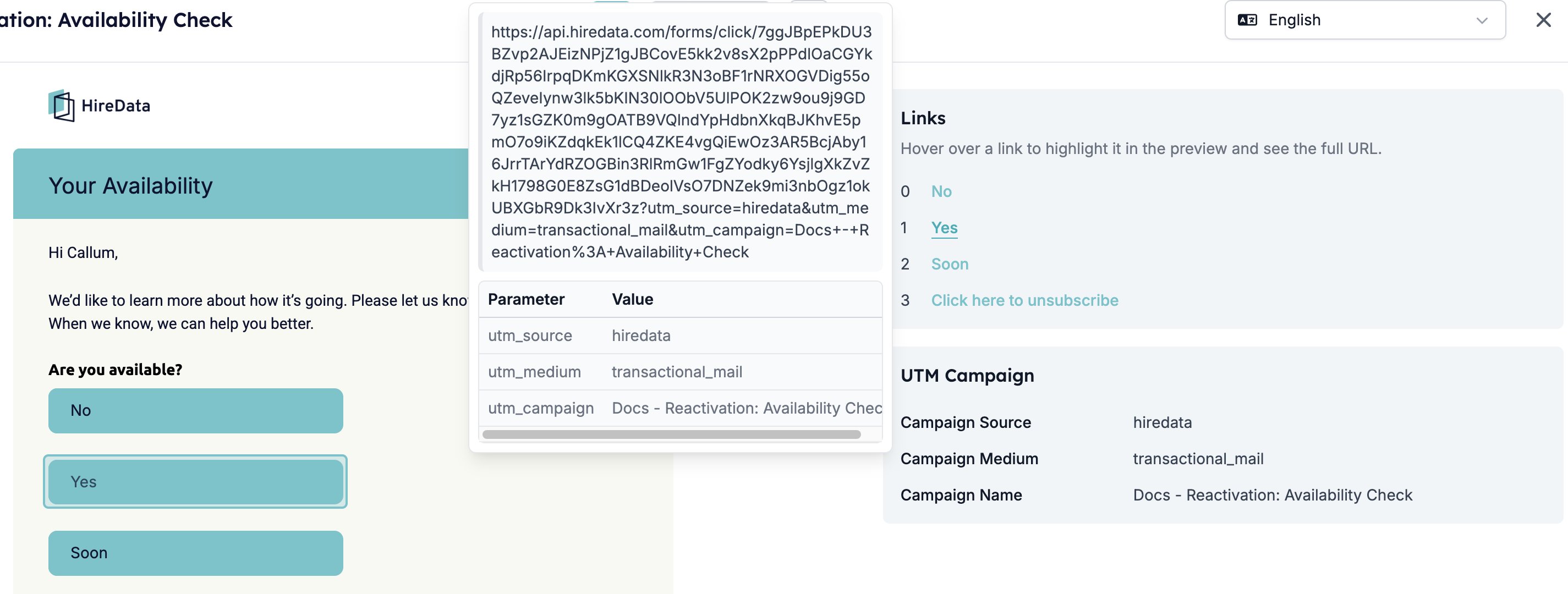1568x594 pixels.
Task: Click the UTM Campaign section heading
Action: point(967,376)
